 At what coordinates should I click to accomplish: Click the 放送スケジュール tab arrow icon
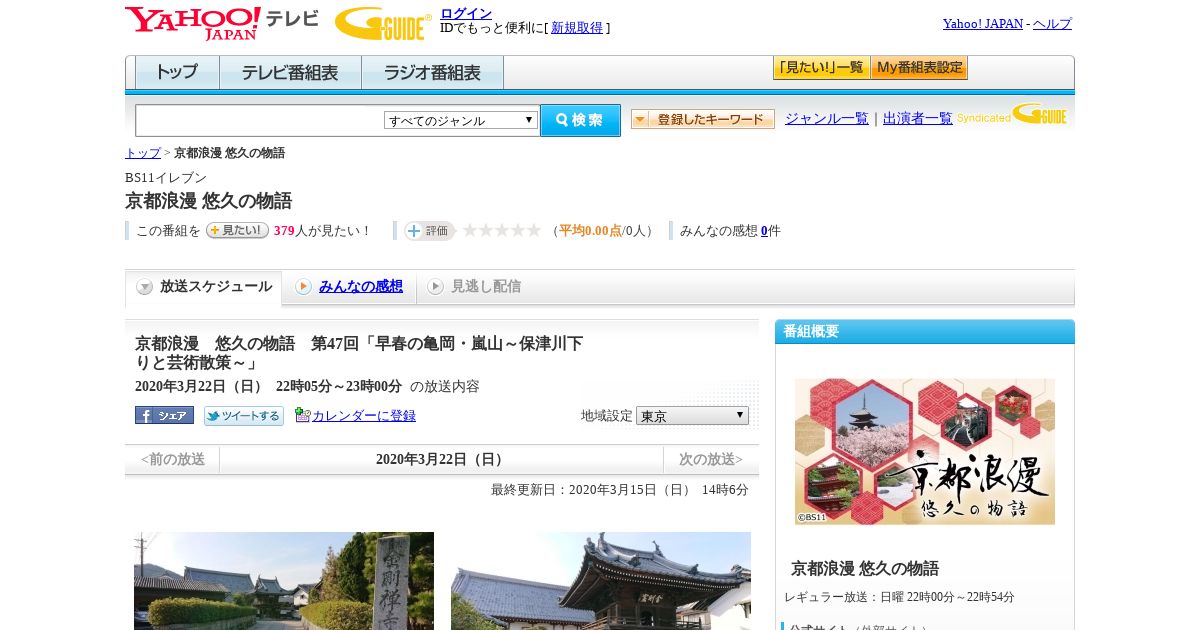145,287
